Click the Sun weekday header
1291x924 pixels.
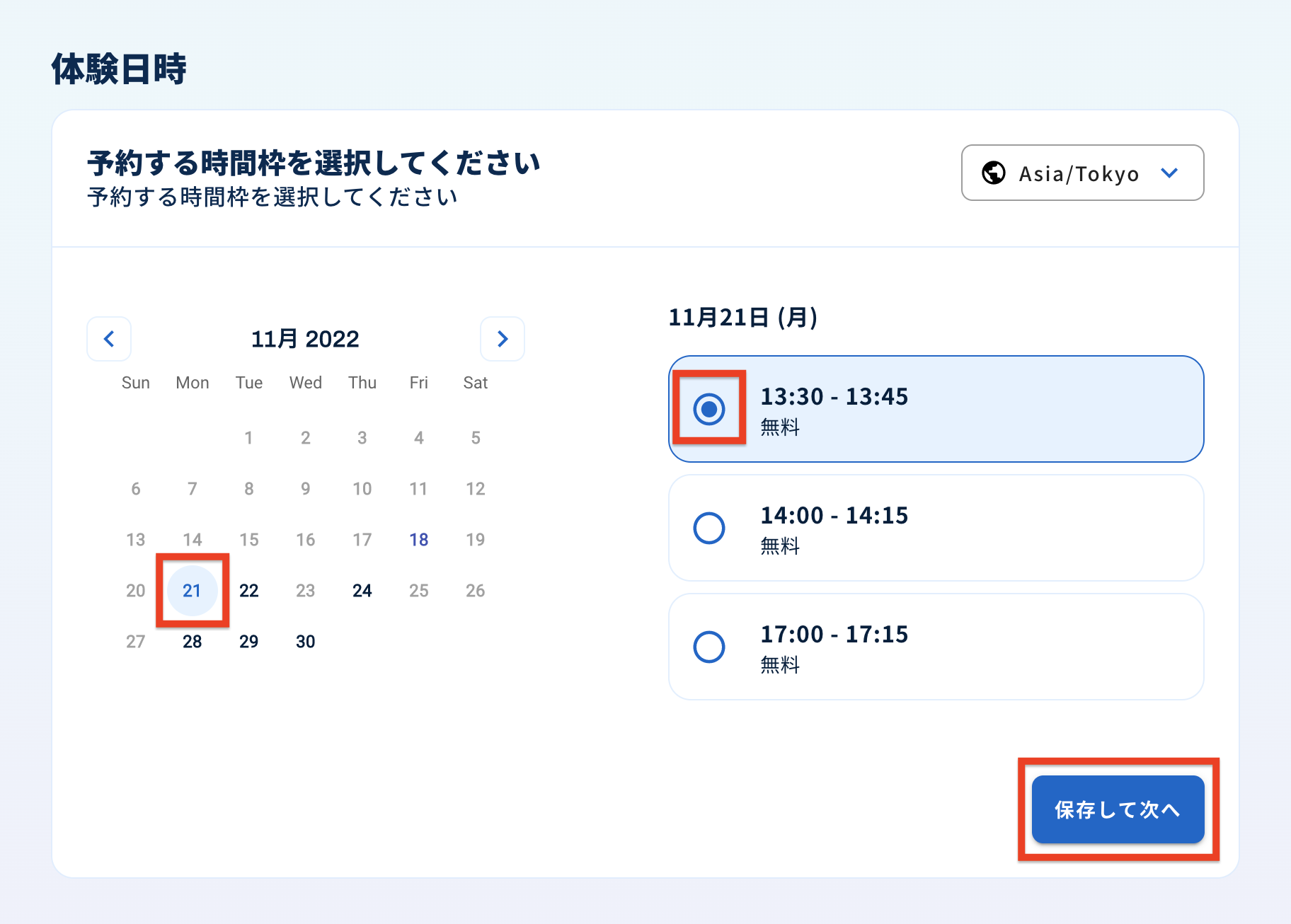pos(136,383)
